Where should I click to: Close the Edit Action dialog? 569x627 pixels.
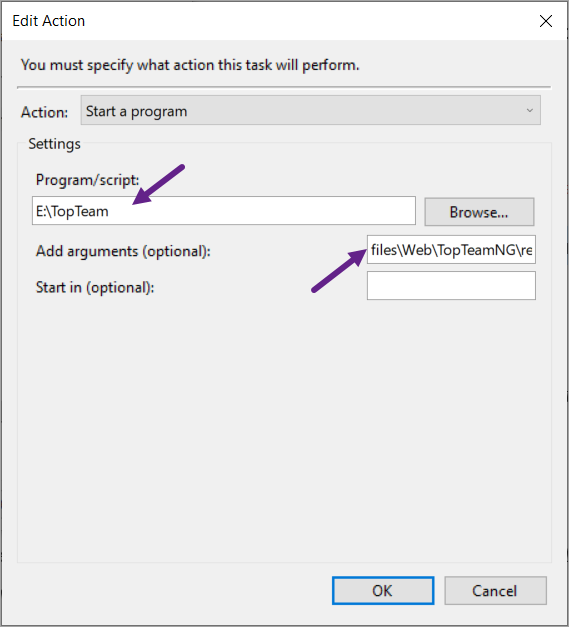pyautogui.click(x=545, y=21)
